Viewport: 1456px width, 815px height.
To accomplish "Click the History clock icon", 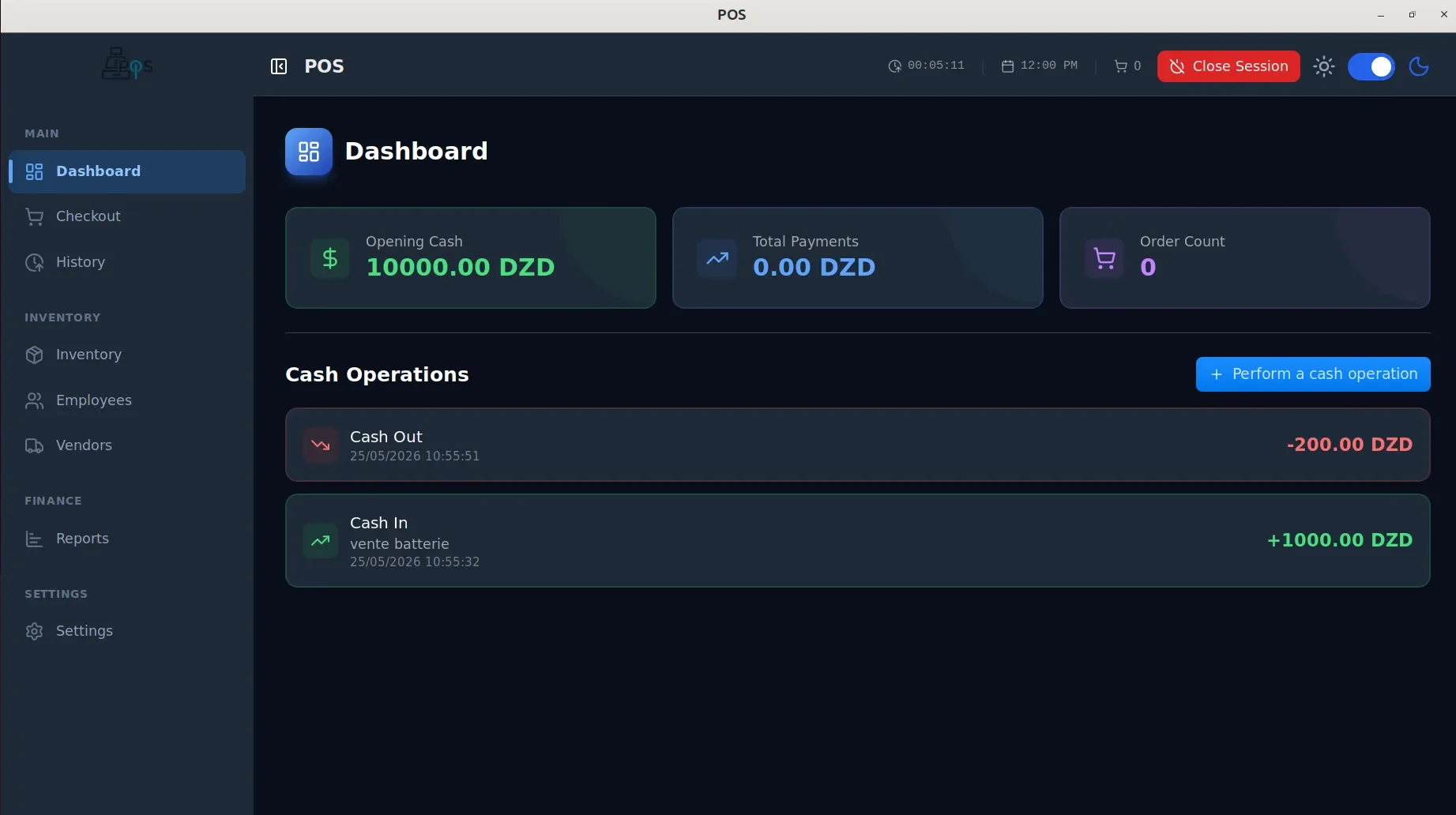I will tap(34, 262).
